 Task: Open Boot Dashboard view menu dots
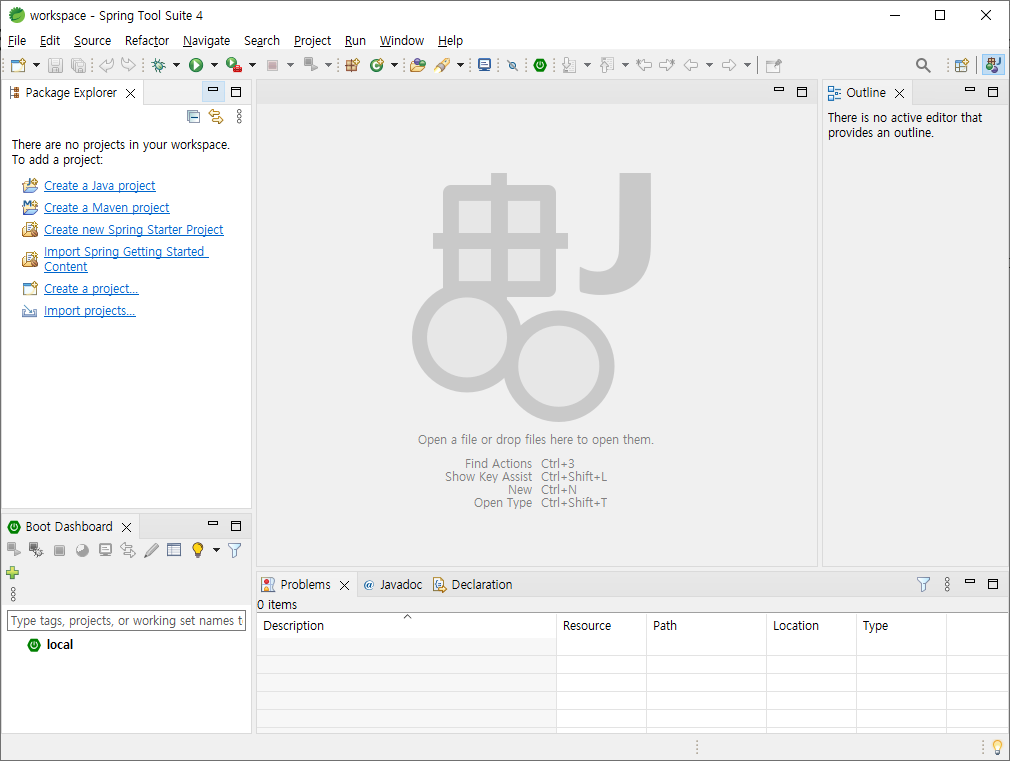point(13,593)
